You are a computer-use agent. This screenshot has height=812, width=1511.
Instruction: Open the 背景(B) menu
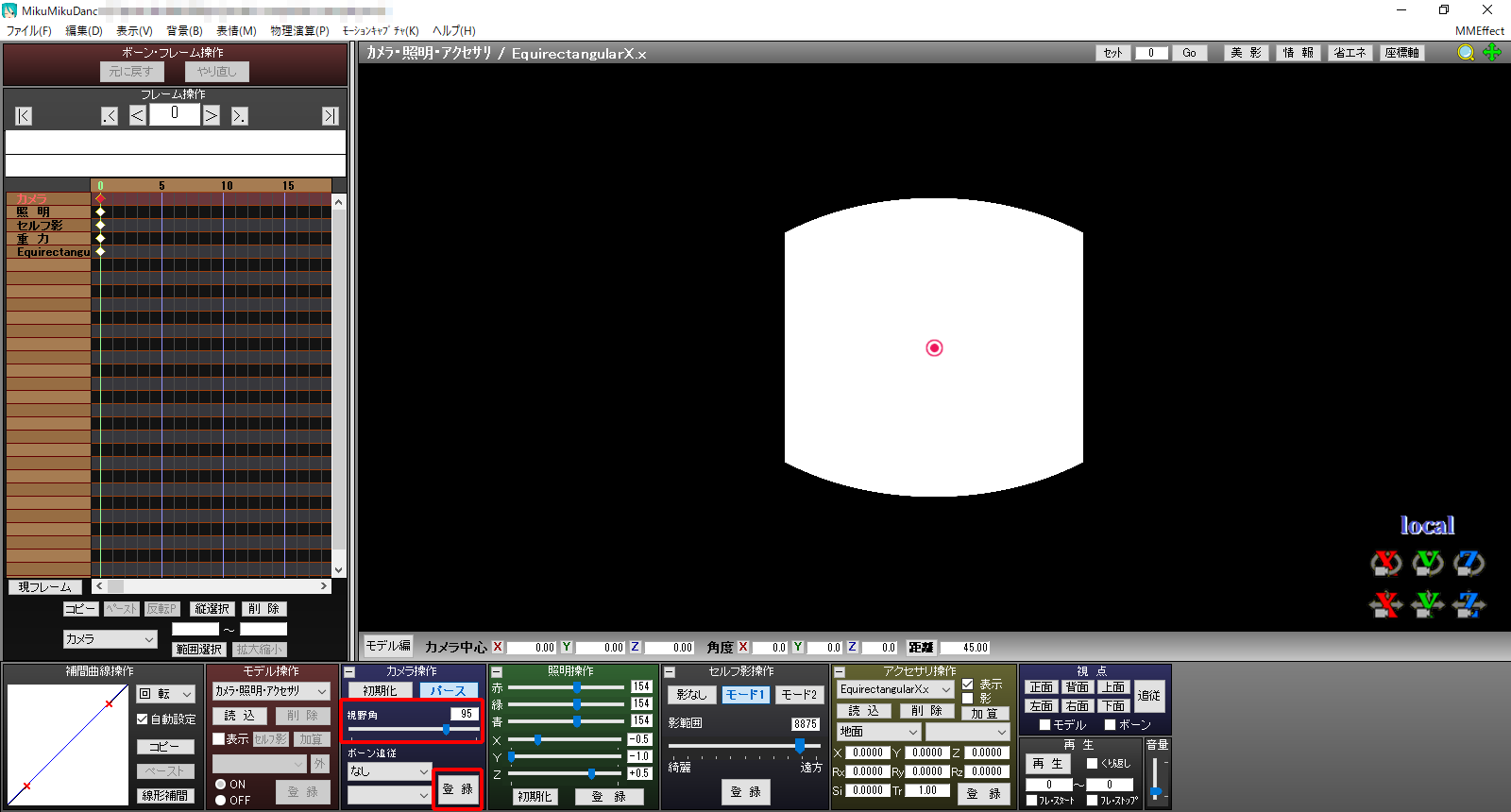click(x=184, y=31)
